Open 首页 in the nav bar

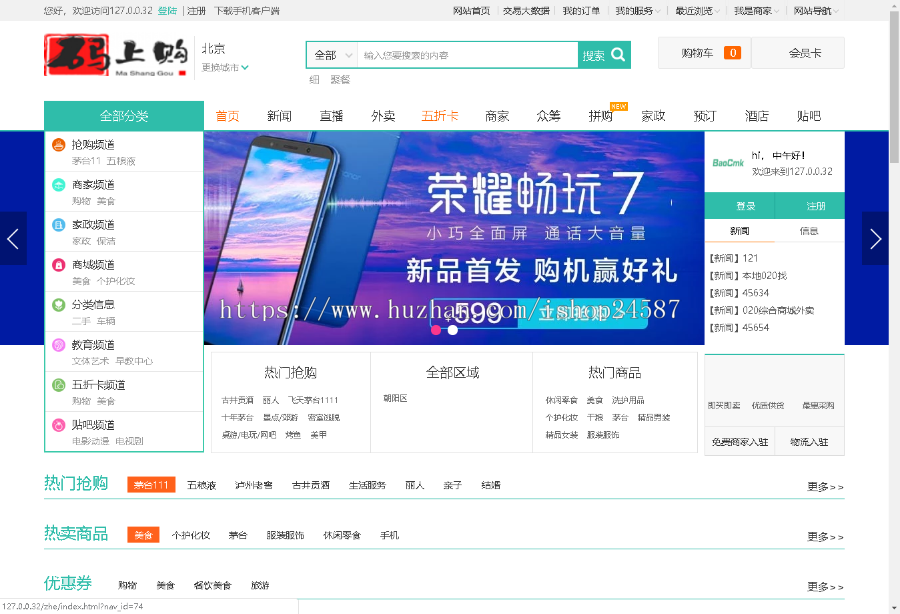pos(227,116)
